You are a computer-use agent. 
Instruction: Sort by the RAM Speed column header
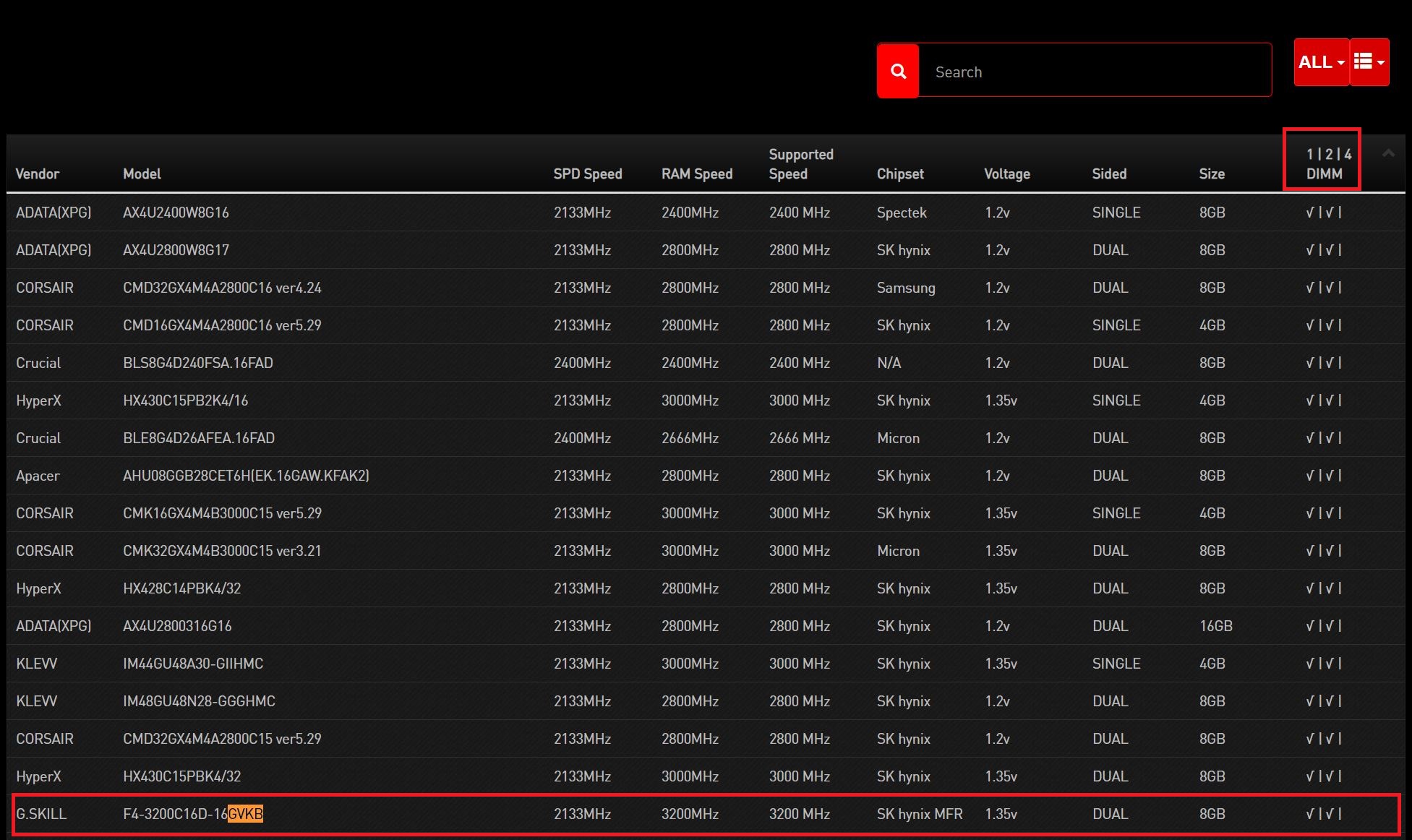tap(697, 173)
